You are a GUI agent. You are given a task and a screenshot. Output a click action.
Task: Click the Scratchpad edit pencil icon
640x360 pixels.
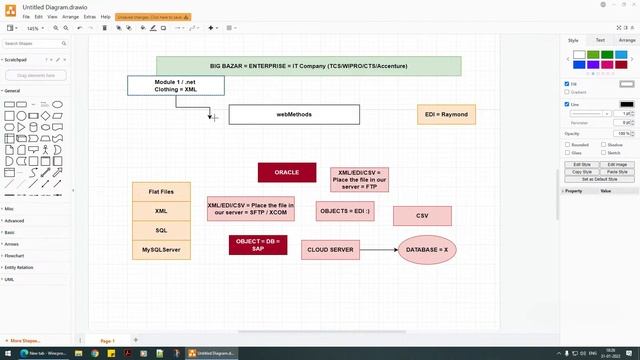tap(58, 60)
